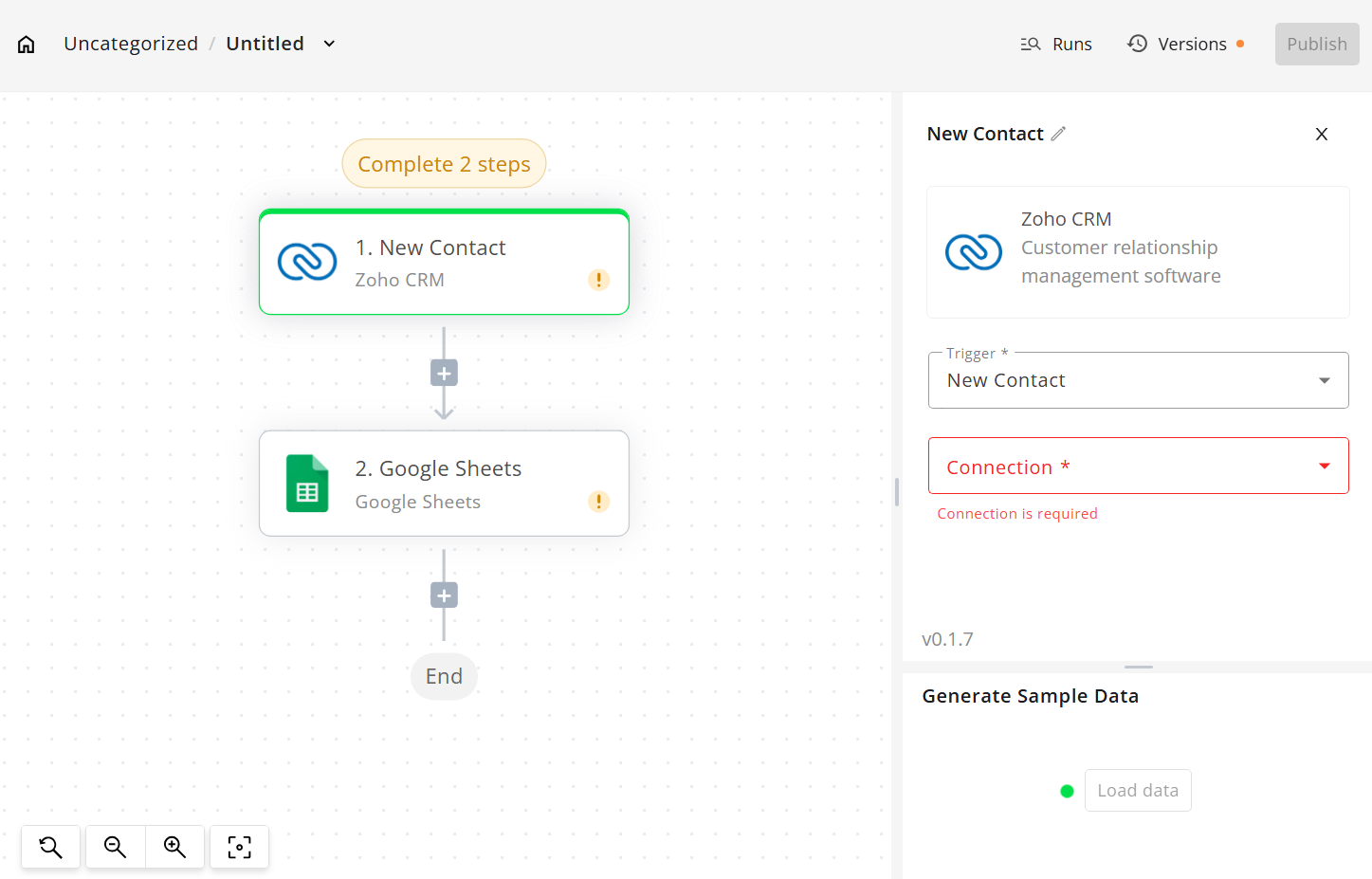Click the Load data button
1372x879 pixels.
1137,791
